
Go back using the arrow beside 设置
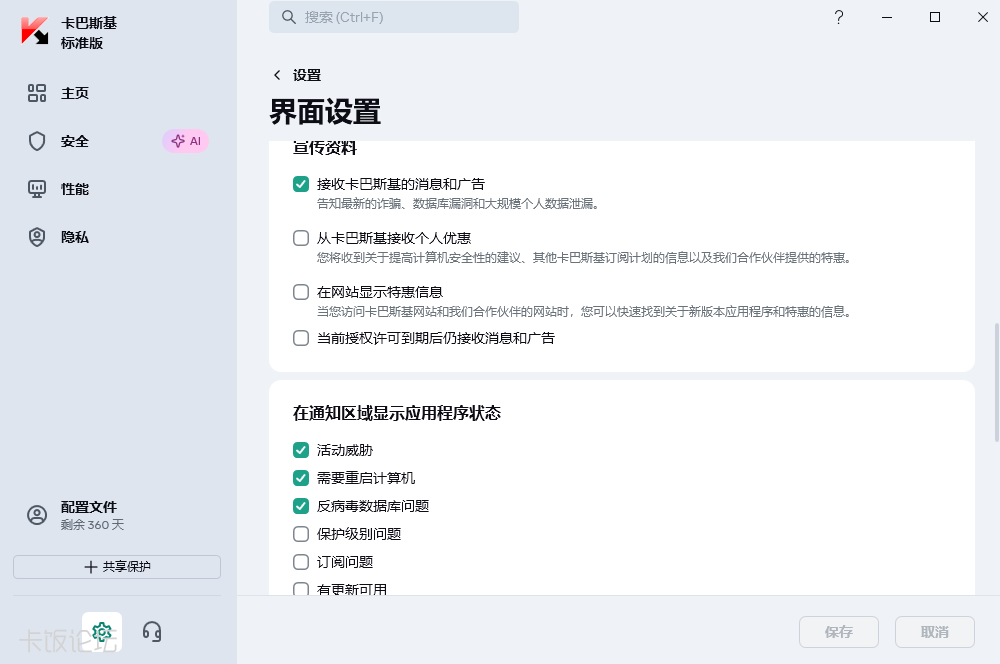pyautogui.click(x=277, y=75)
